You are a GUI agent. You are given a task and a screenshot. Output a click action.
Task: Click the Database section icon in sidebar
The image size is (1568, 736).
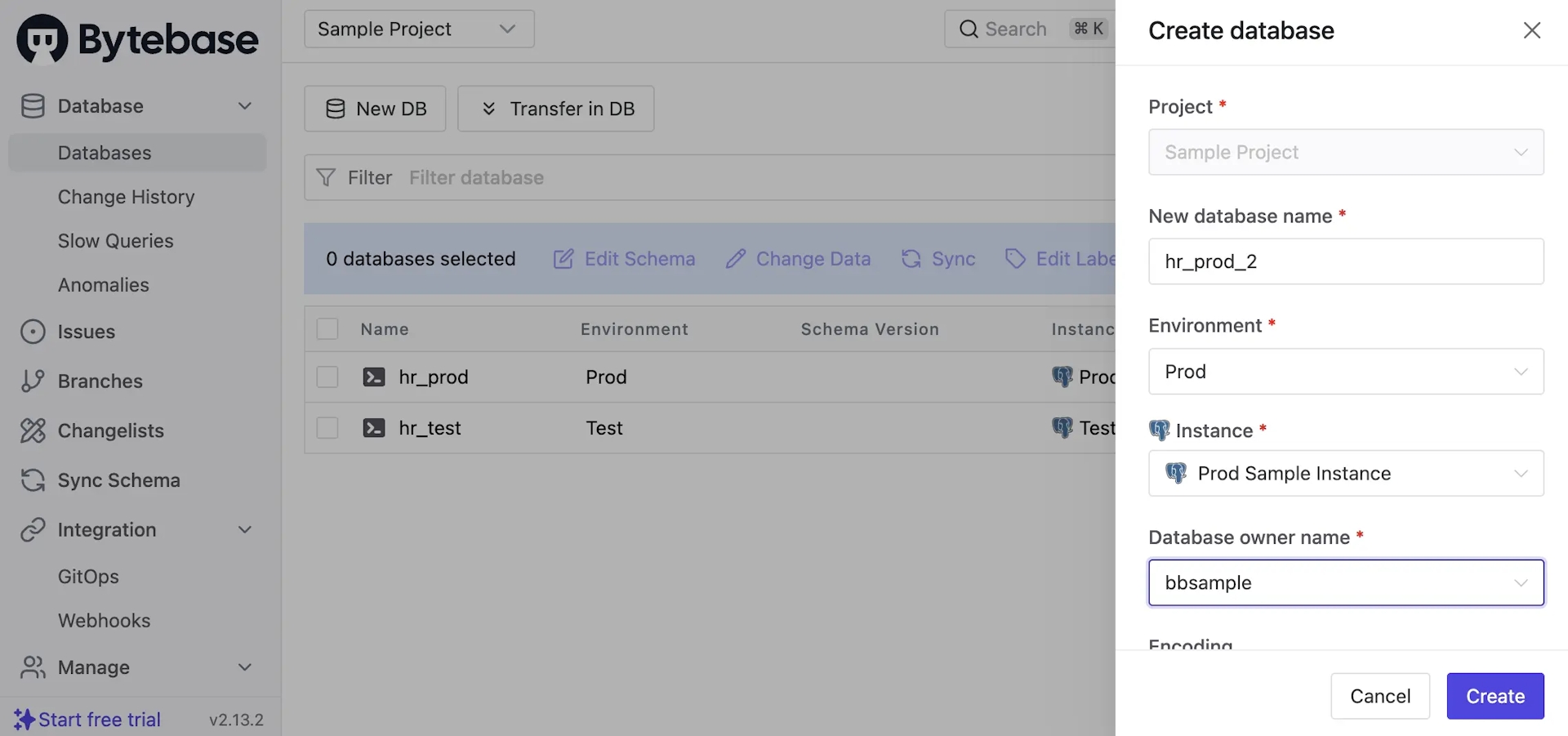pos(33,106)
